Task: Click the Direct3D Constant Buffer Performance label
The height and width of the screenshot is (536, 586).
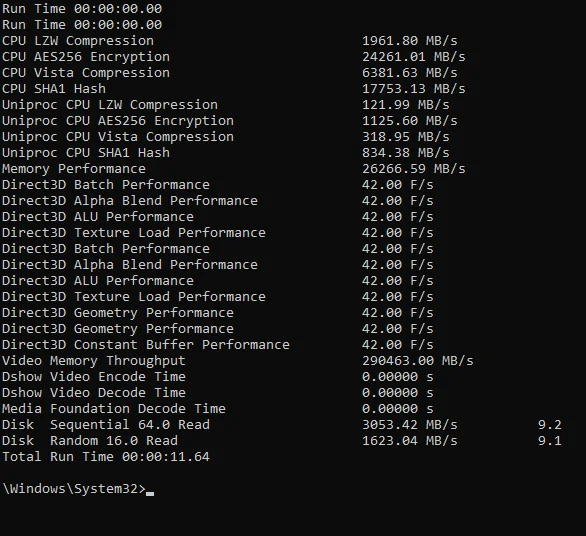Action: click(146, 345)
